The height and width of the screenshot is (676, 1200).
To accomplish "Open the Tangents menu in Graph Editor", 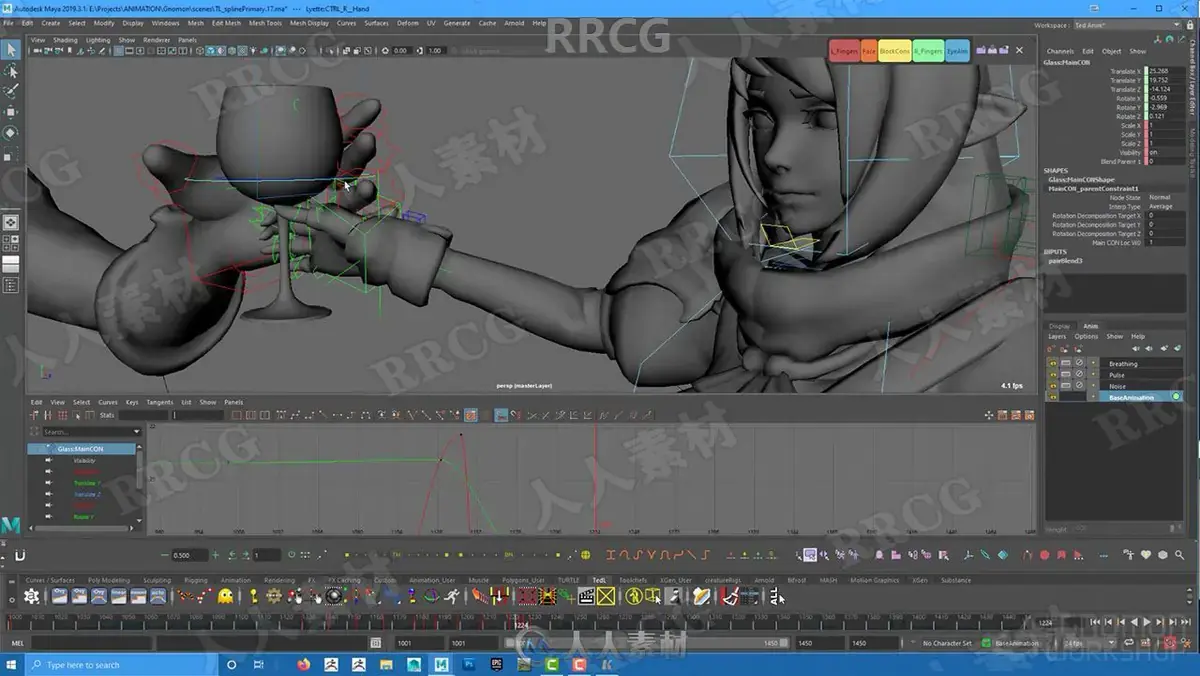I will pos(160,402).
